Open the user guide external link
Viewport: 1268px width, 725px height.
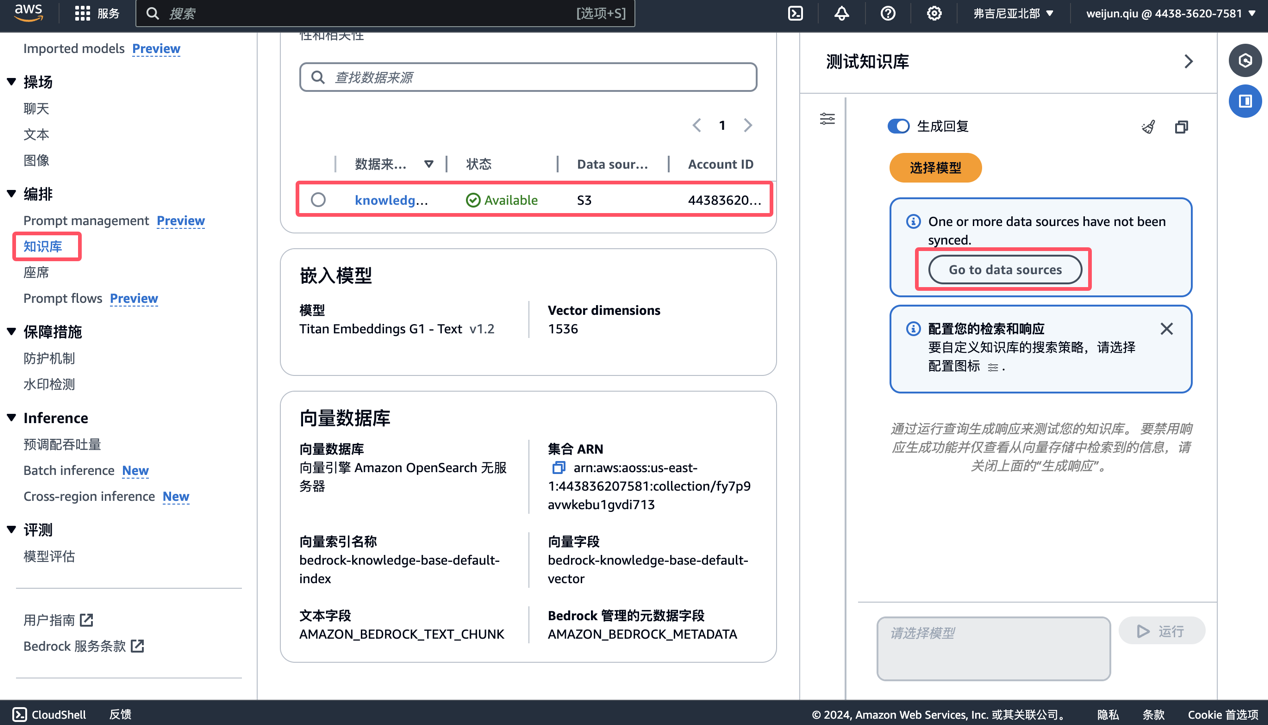pos(58,620)
